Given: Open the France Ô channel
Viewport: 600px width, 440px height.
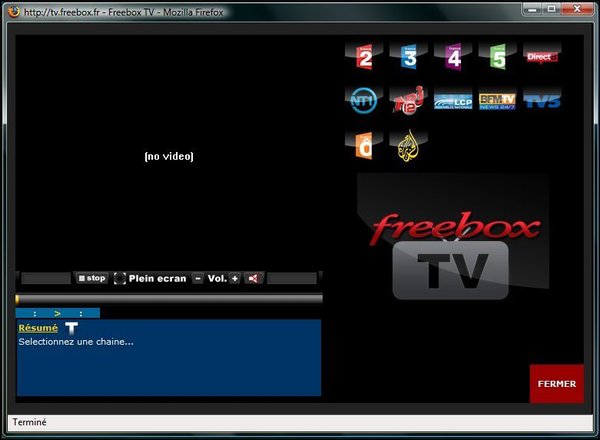Looking at the screenshot, I should coord(363,145).
